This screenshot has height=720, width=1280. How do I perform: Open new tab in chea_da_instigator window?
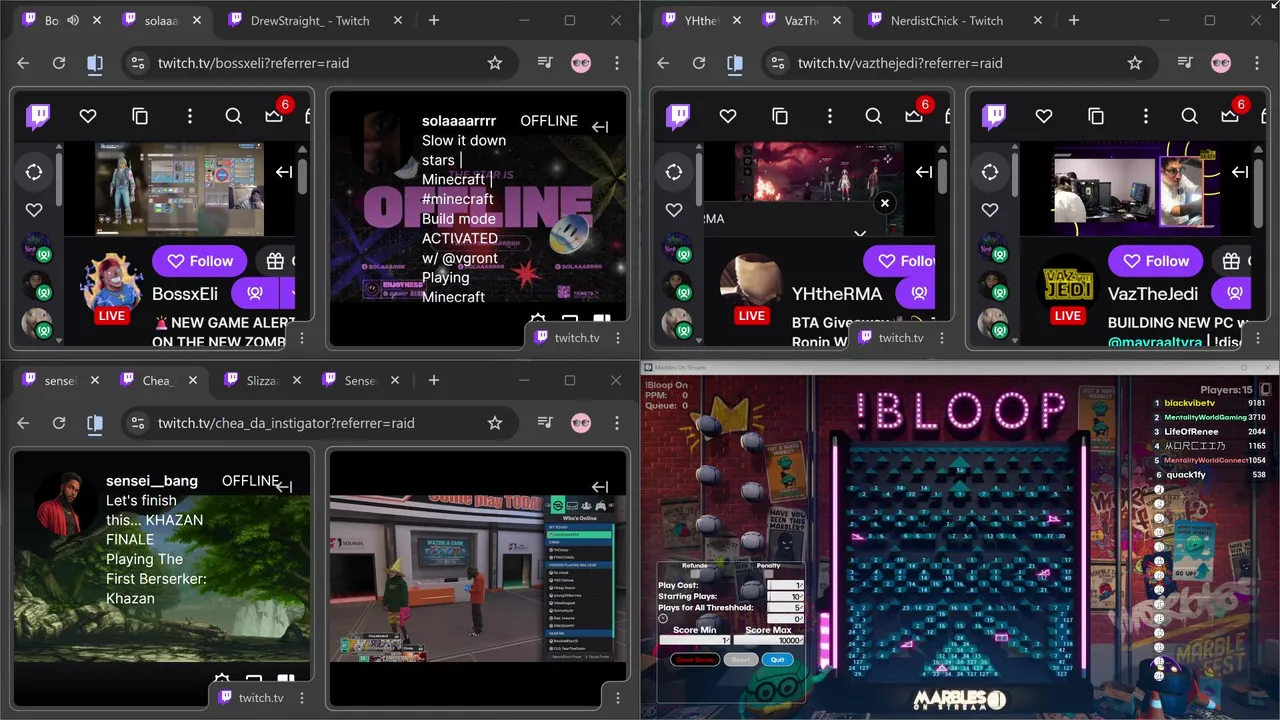[434, 380]
